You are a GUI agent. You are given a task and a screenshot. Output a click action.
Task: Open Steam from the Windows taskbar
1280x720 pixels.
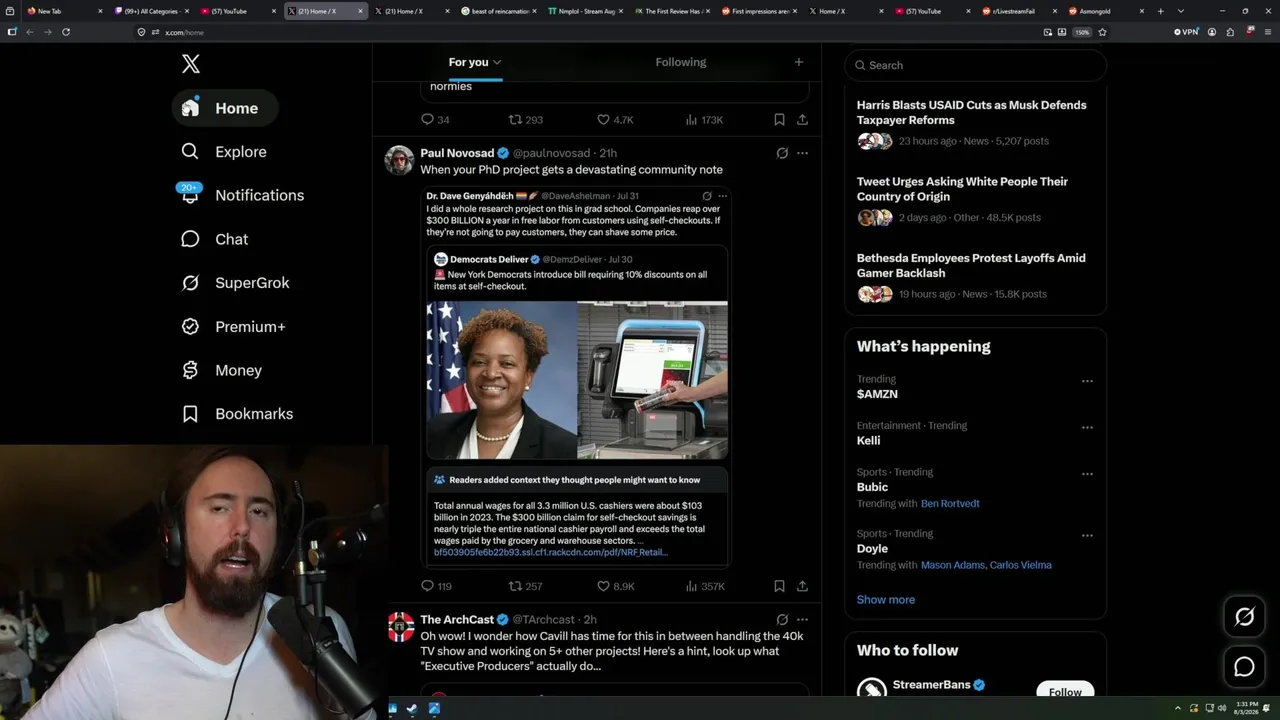412,708
